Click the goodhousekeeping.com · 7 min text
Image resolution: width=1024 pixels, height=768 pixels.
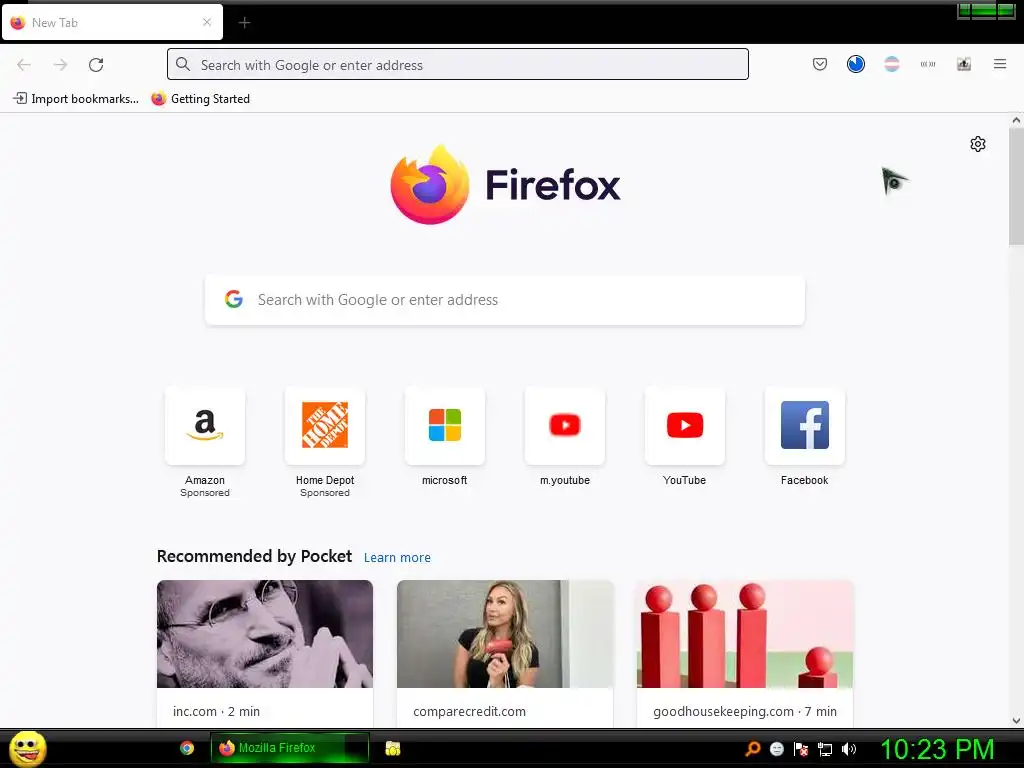point(744,711)
